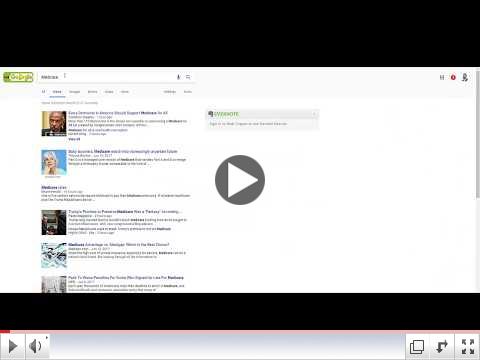Image resolution: width=480 pixels, height=360 pixels.
Task: Switch to the Images tab
Action: coord(74,92)
